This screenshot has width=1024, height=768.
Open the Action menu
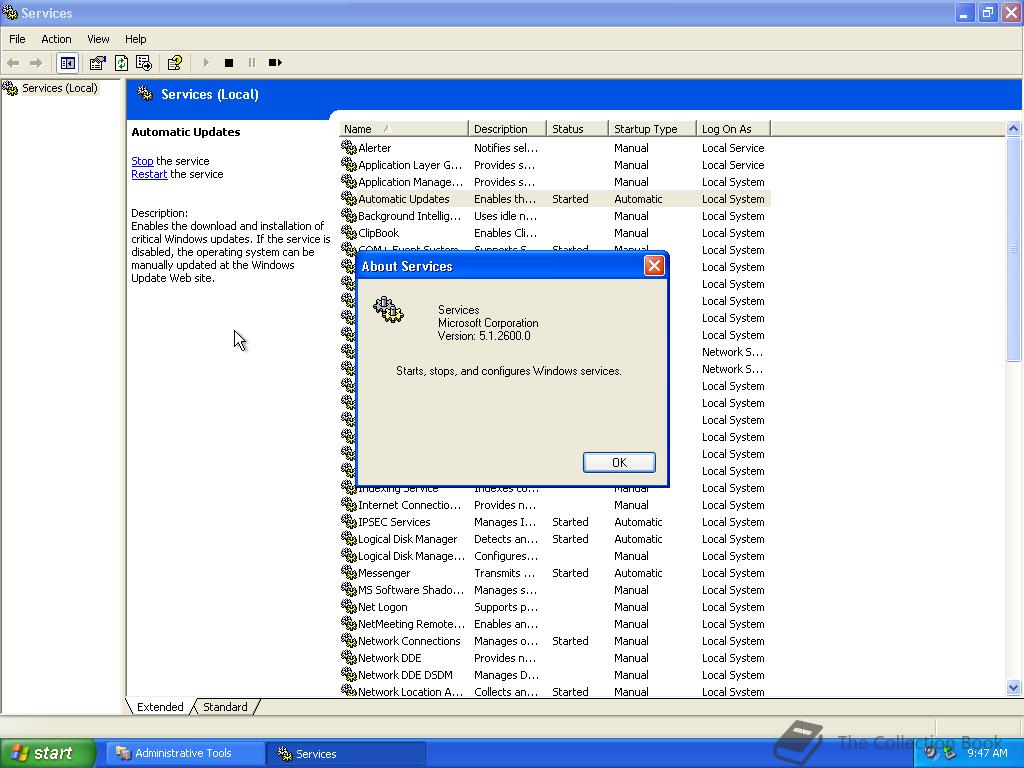56,39
